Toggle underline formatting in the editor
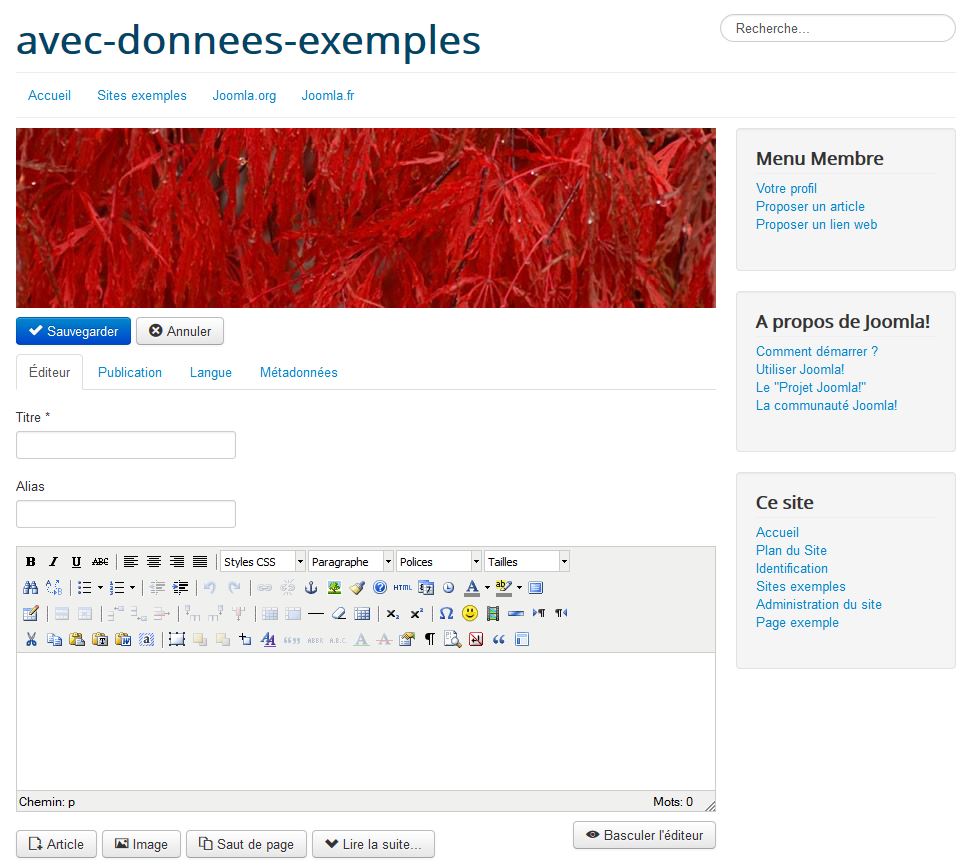 tap(76, 561)
